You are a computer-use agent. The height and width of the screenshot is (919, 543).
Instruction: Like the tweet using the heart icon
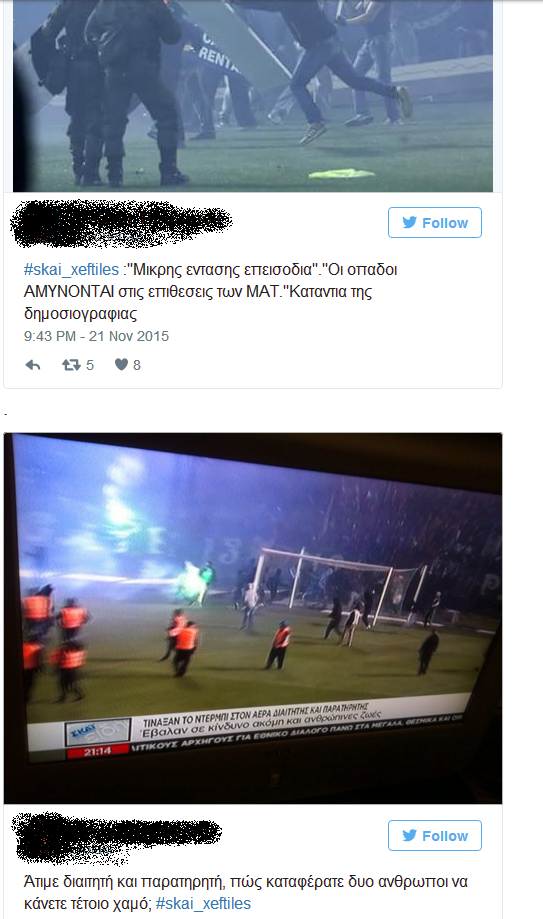pyautogui.click(x=121, y=365)
